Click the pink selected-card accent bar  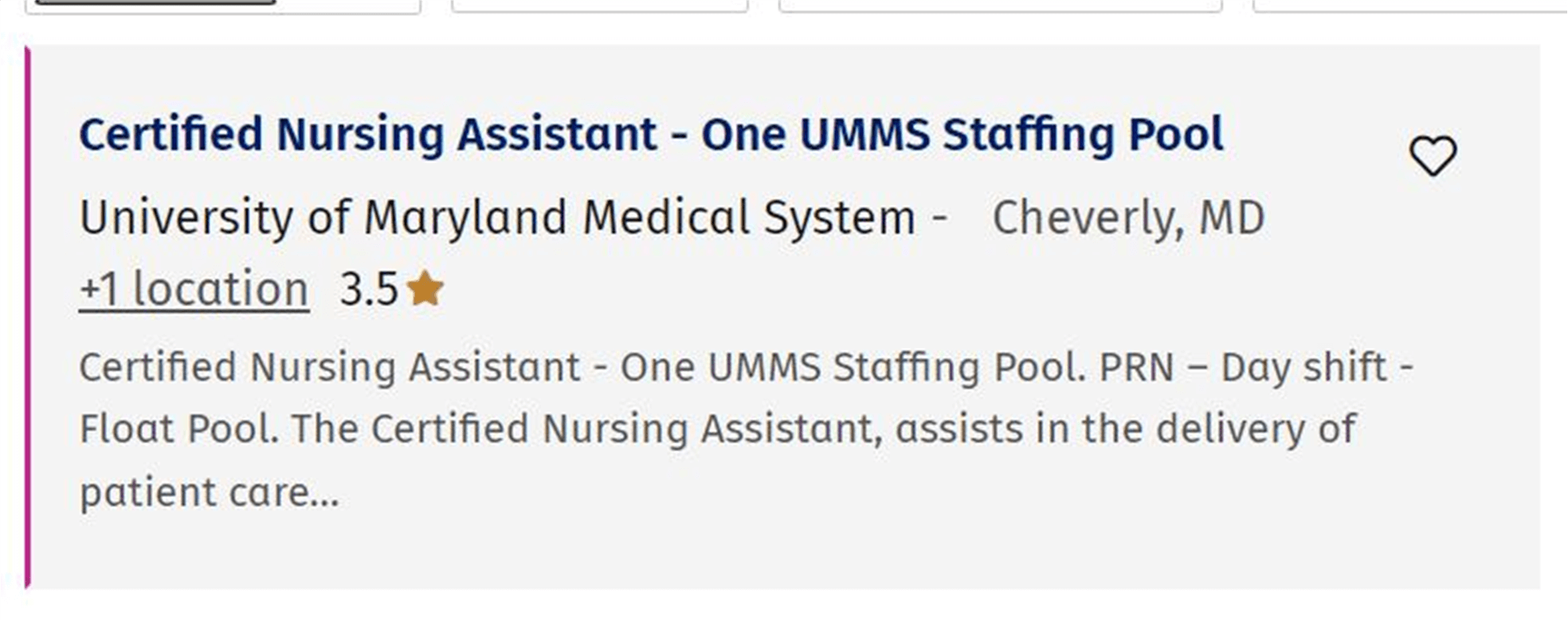[x=28, y=317]
